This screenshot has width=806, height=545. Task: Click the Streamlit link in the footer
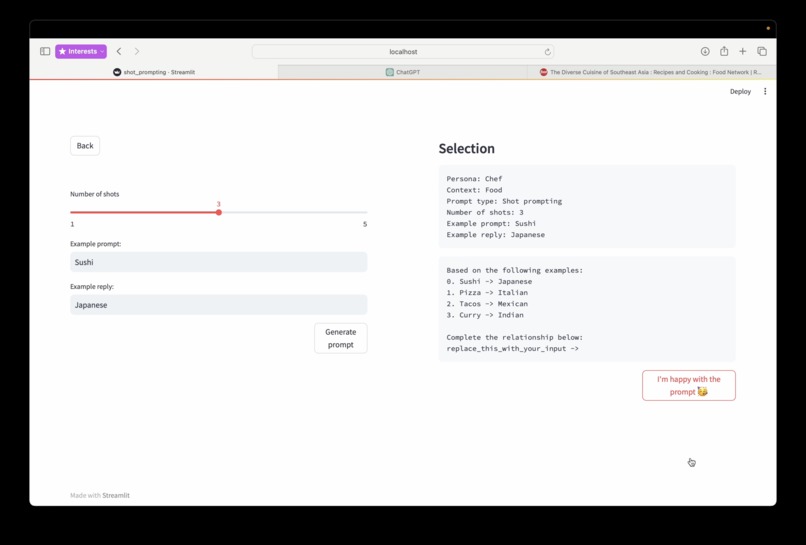(116, 496)
